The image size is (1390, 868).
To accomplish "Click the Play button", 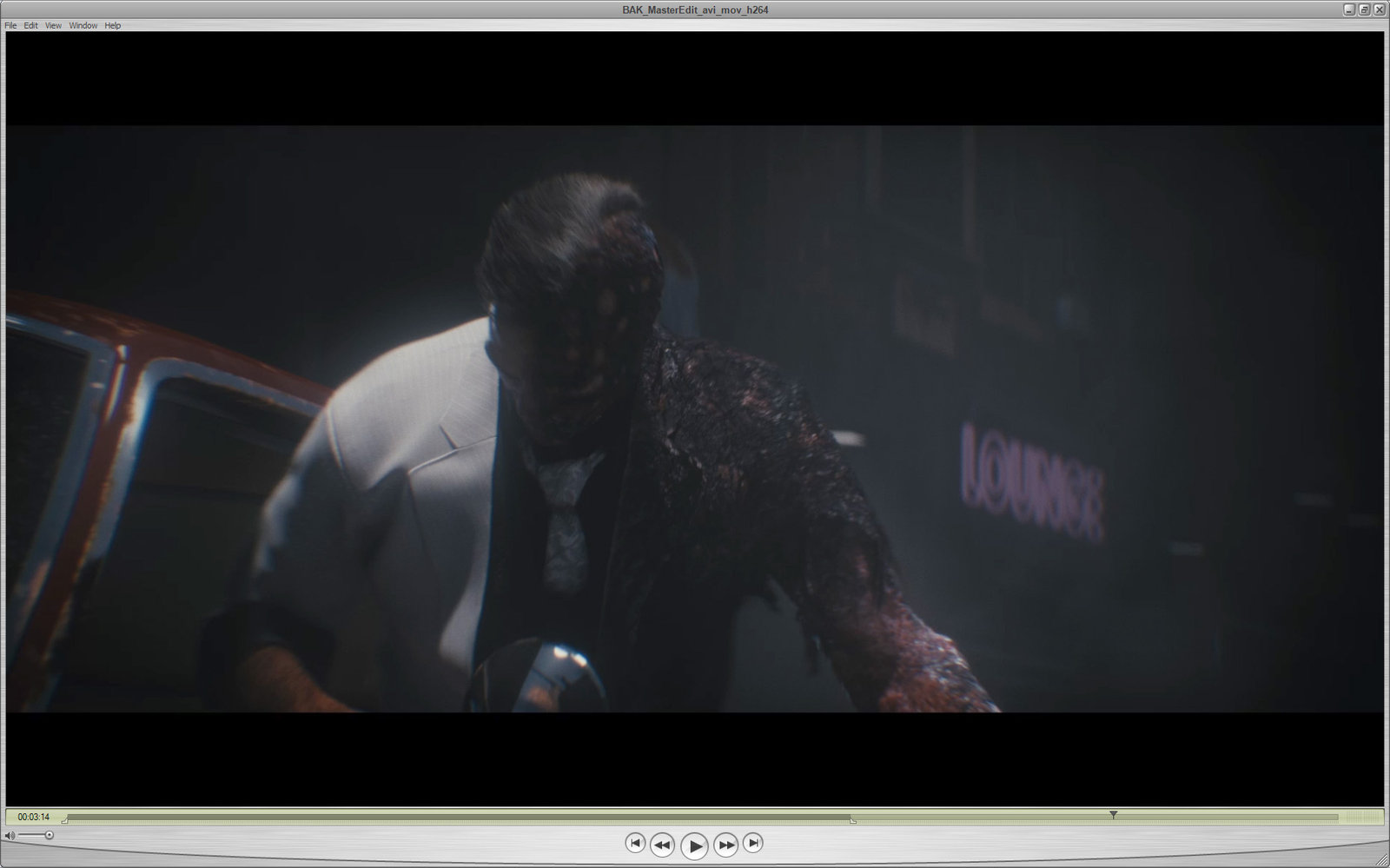I will tap(694, 845).
